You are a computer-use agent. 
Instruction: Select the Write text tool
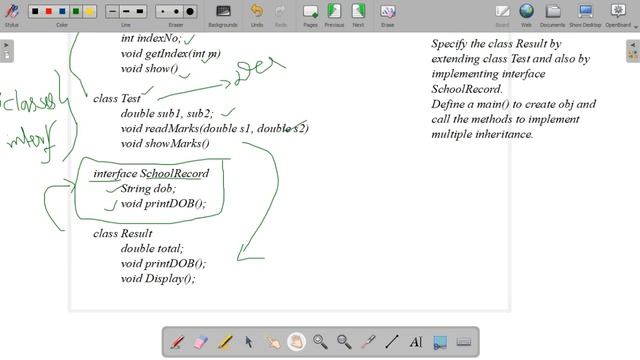[x=416, y=342]
